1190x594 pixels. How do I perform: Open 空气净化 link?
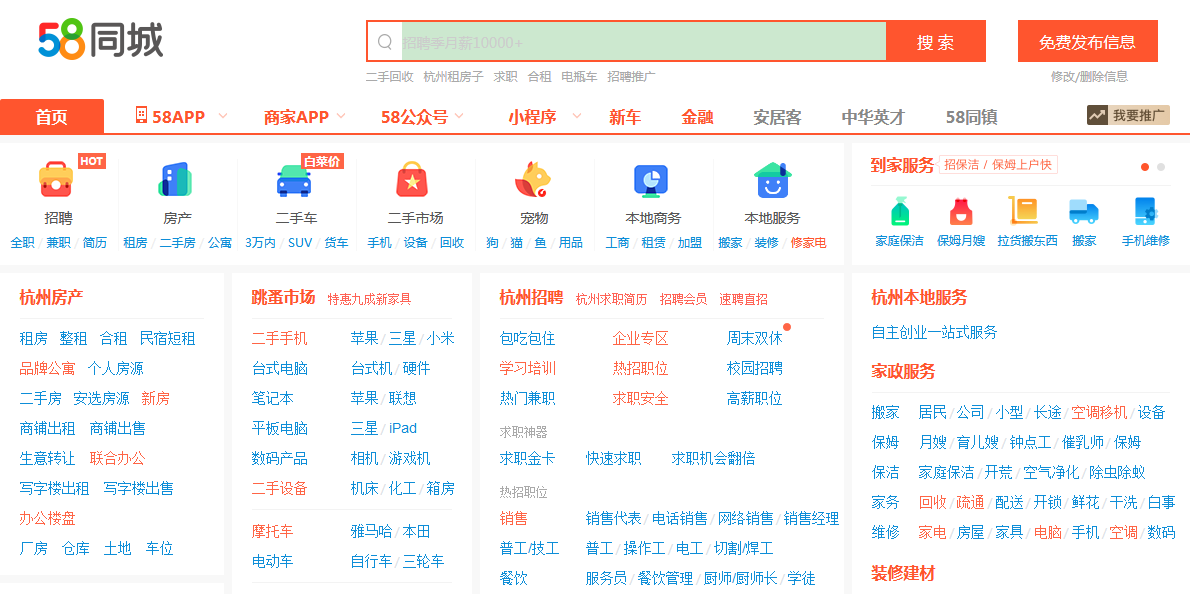[x=1051, y=473]
